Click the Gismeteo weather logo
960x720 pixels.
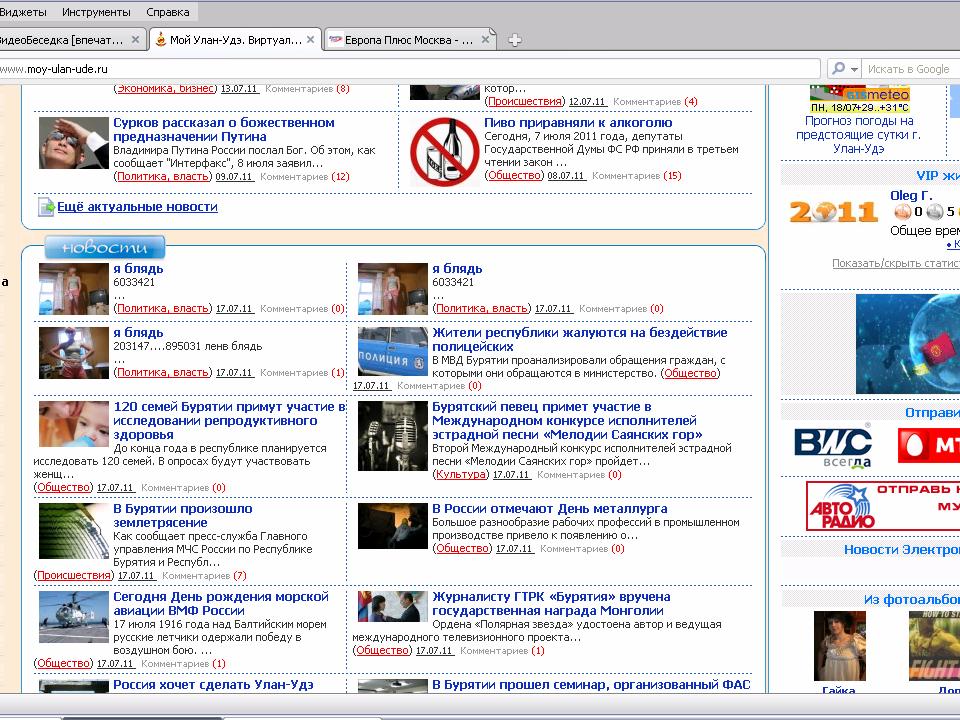click(x=860, y=95)
